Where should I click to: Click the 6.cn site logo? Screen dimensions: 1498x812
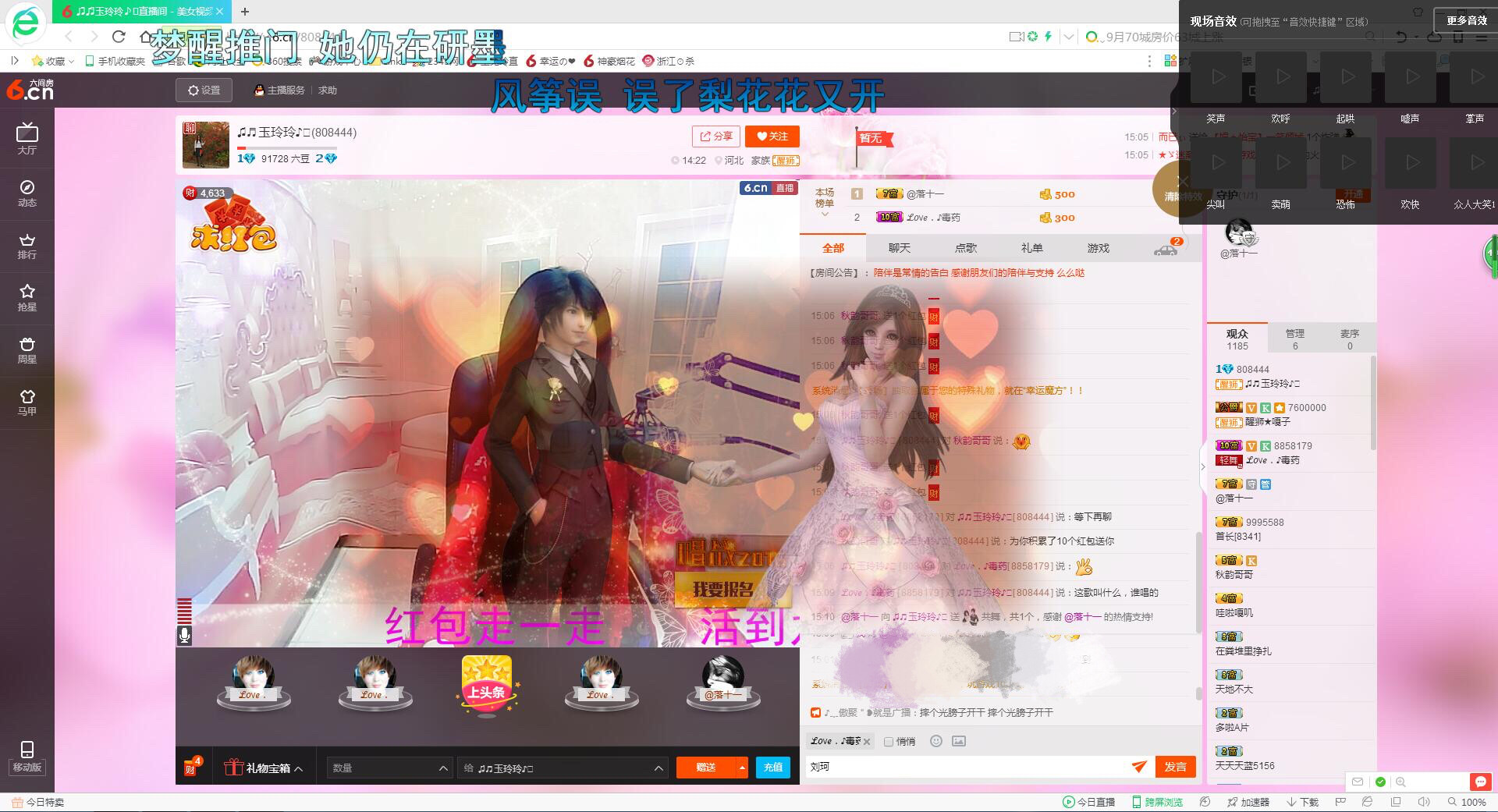[x=30, y=90]
